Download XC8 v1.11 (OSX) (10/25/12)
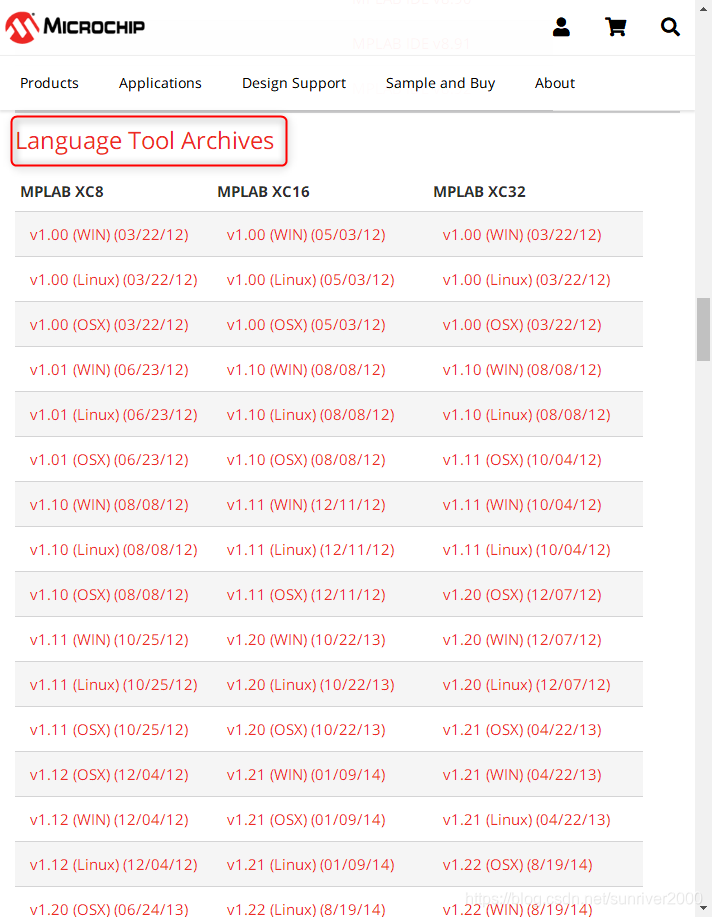Screen dimensions: 712x917 point(109,730)
